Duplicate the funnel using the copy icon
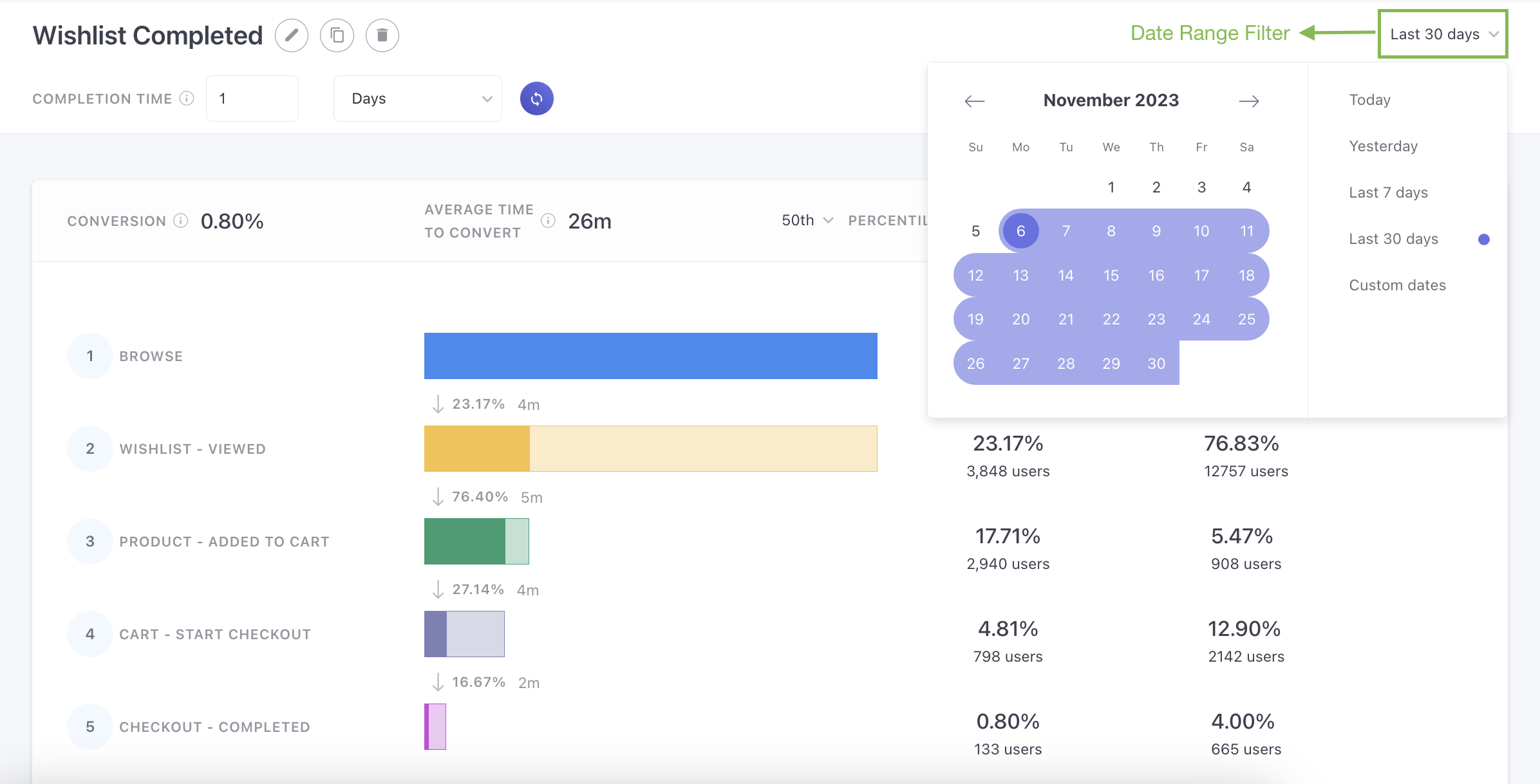This screenshot has width=1540, height=784. [337, 35]
